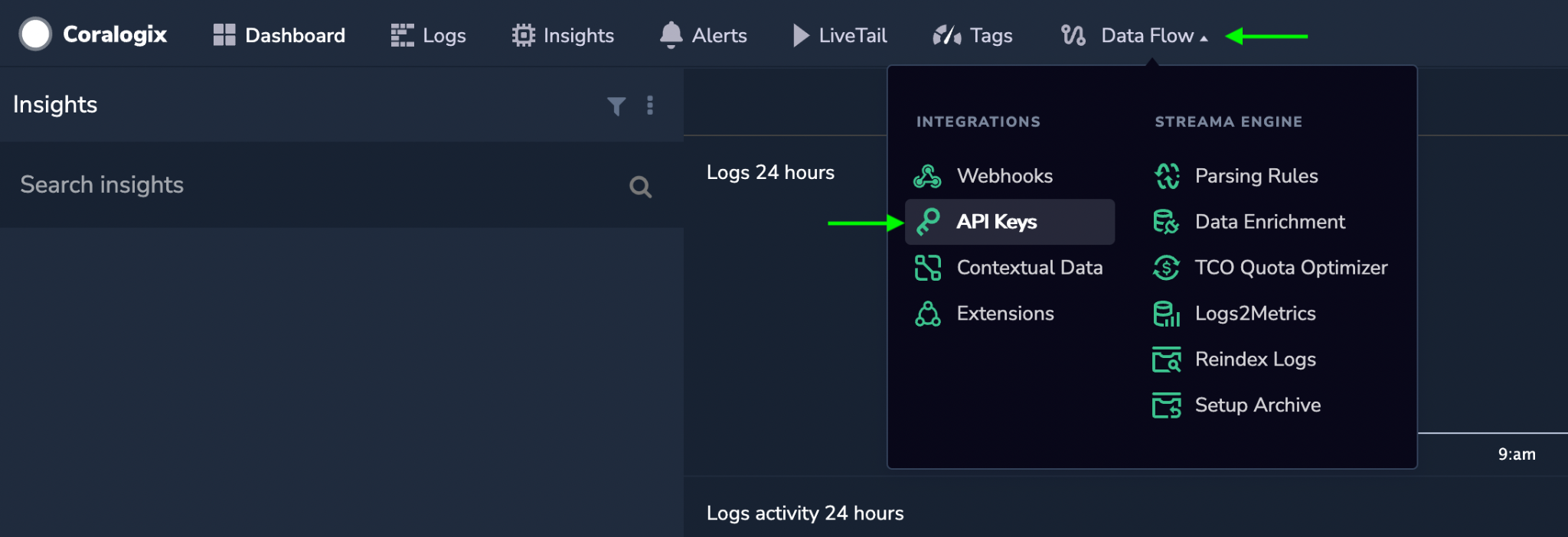Click the Tags gauge icon
This screenshot has height=537, width=1568.
(x=947, y=35)
